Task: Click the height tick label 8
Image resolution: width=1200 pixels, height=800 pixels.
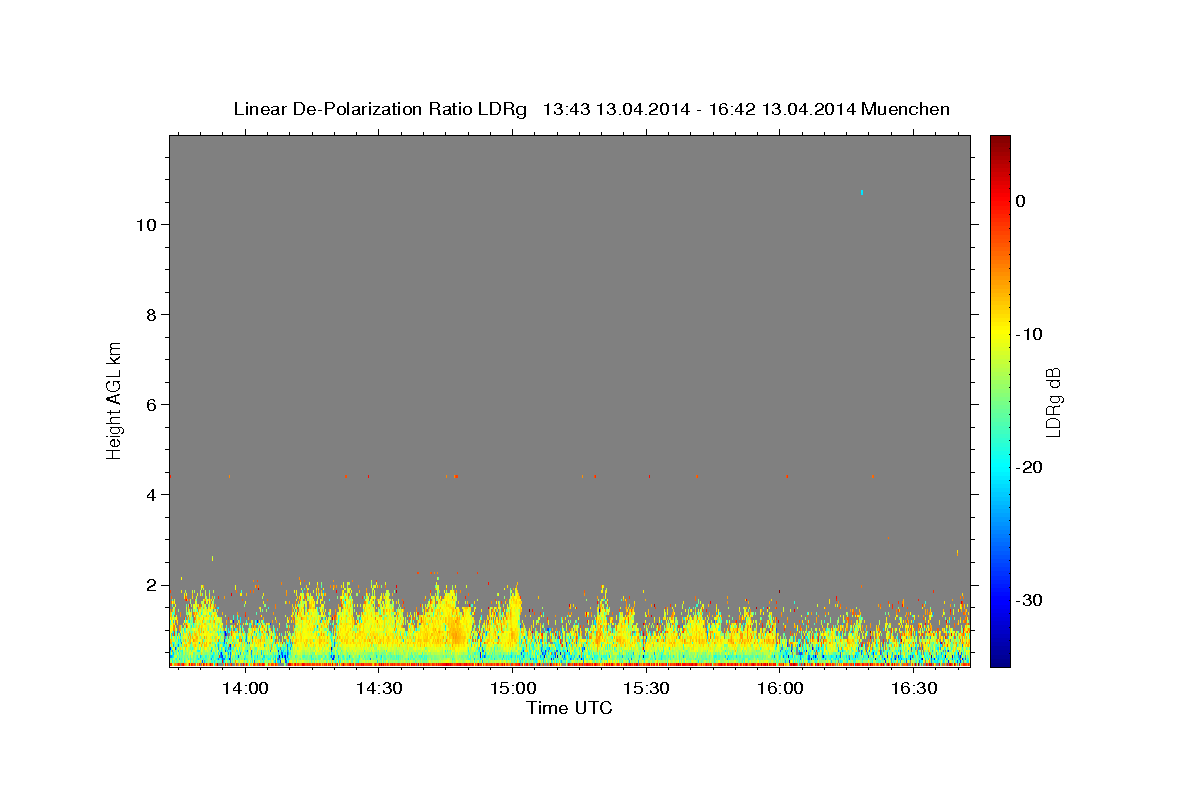Action: click(x=151, y=314)
